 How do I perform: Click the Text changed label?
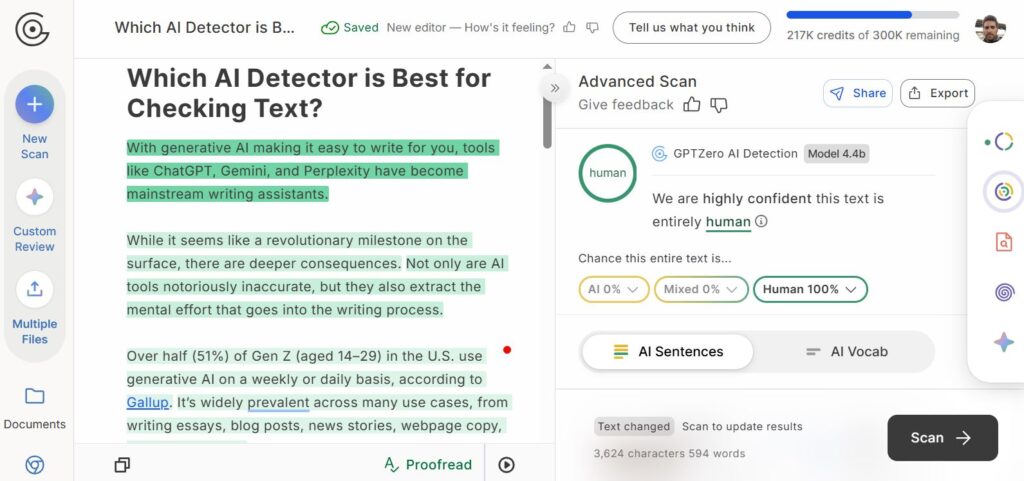tap(633, 427)
